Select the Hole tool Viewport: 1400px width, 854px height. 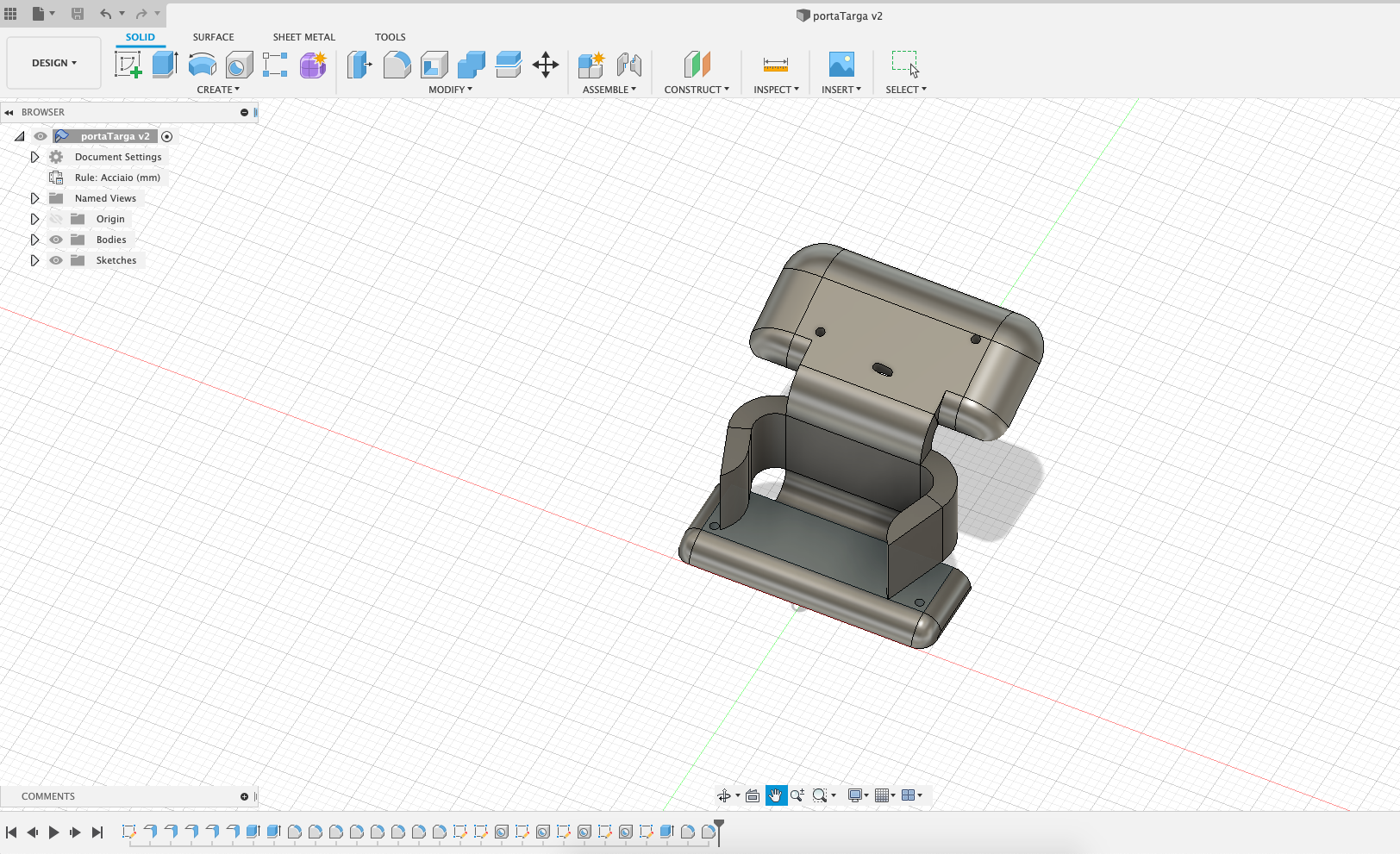pos(239,65)
